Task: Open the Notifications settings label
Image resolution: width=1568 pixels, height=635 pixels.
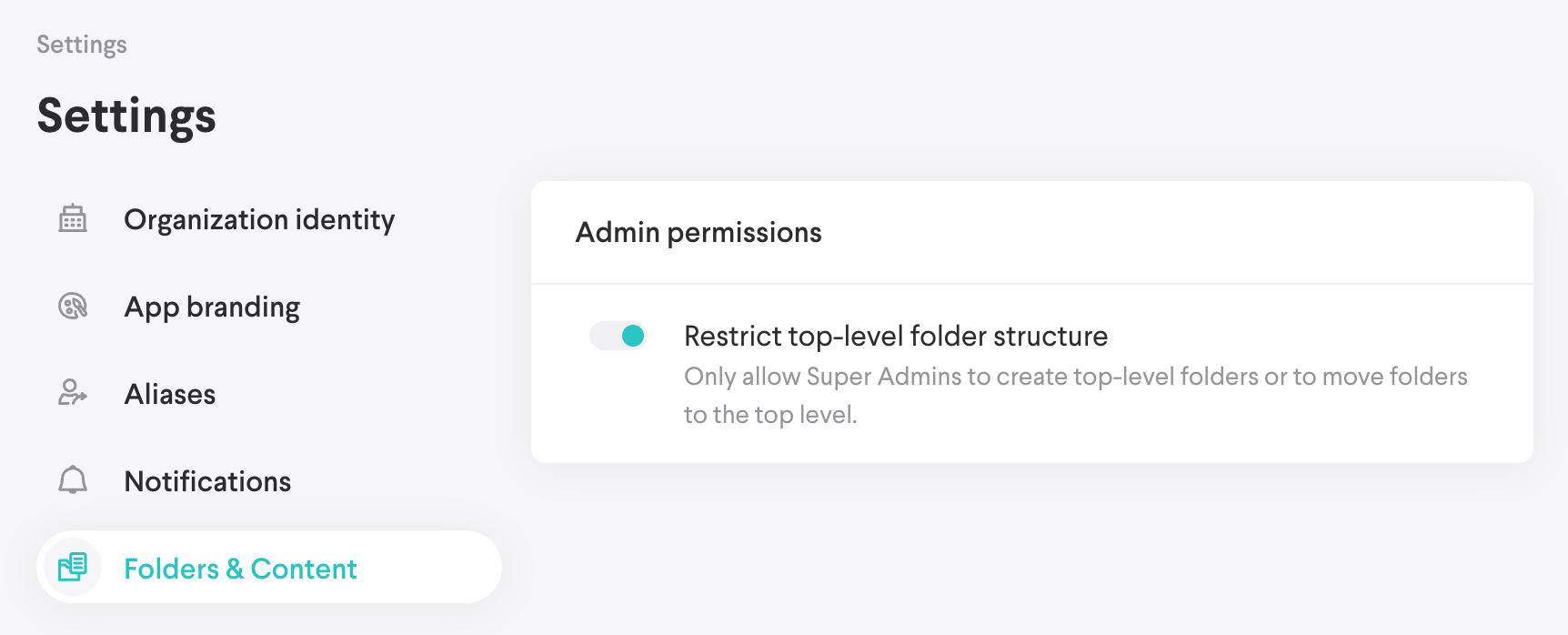Action: (x=207, y=482)
